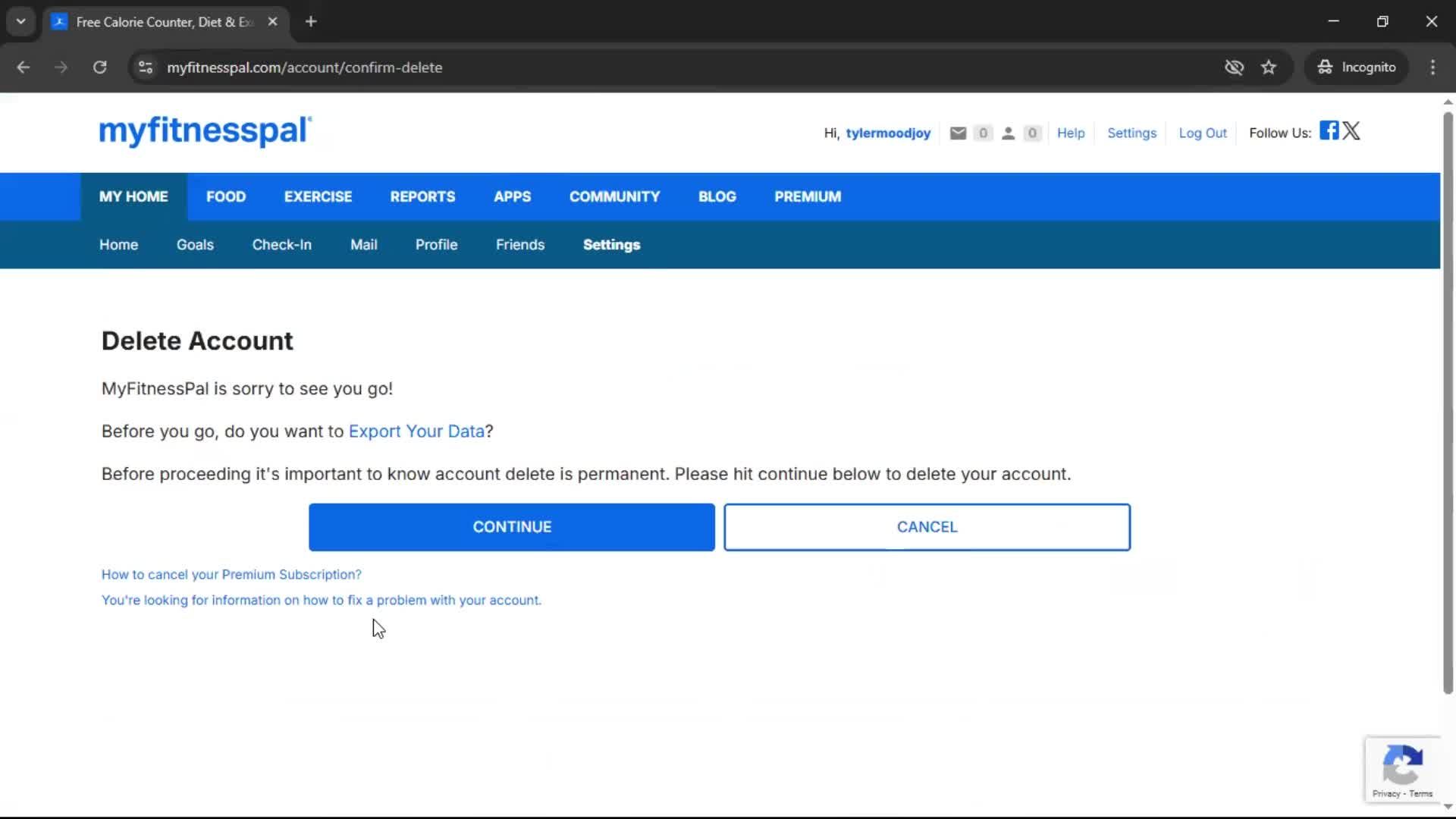The width and height of the screenshot is (1456, 819).
Task: Open the header Settings link
Action: (1131, 133)
